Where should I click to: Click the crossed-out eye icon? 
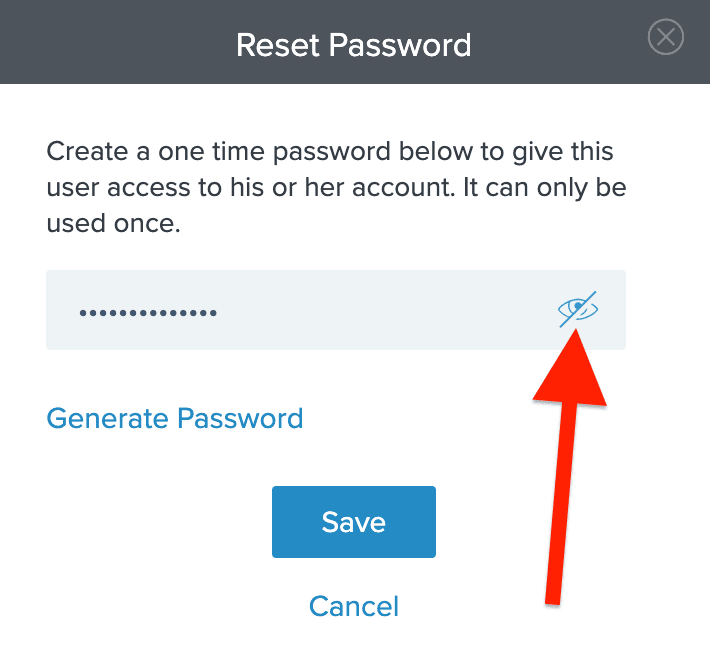tap(578, 309)
